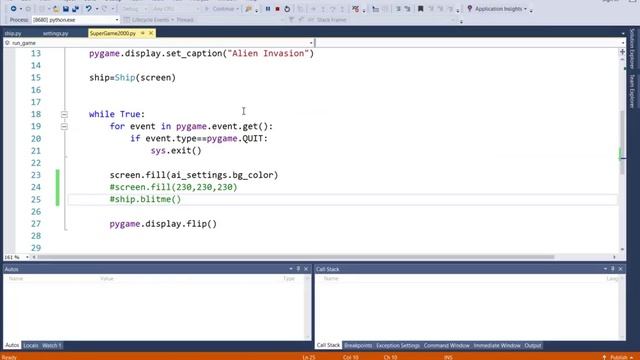Click the sys.exit() code line

tap(176, 151)
